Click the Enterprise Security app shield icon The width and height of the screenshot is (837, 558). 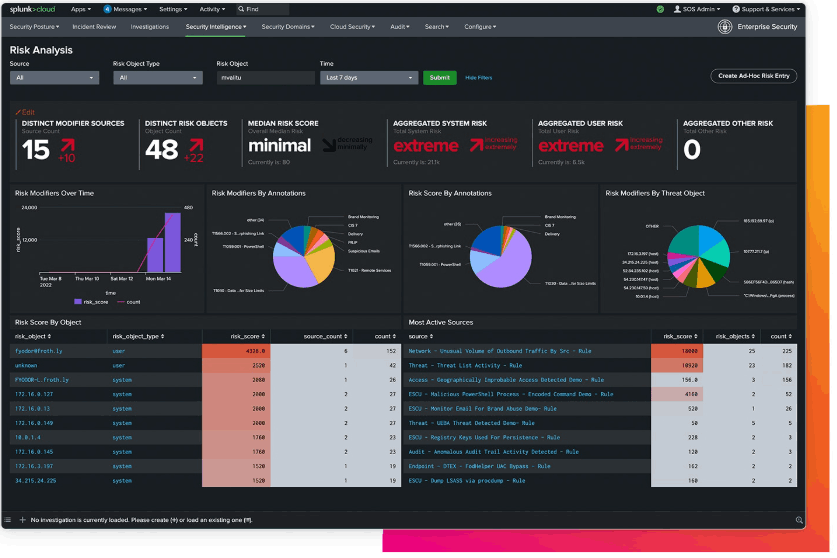point(724,27)
